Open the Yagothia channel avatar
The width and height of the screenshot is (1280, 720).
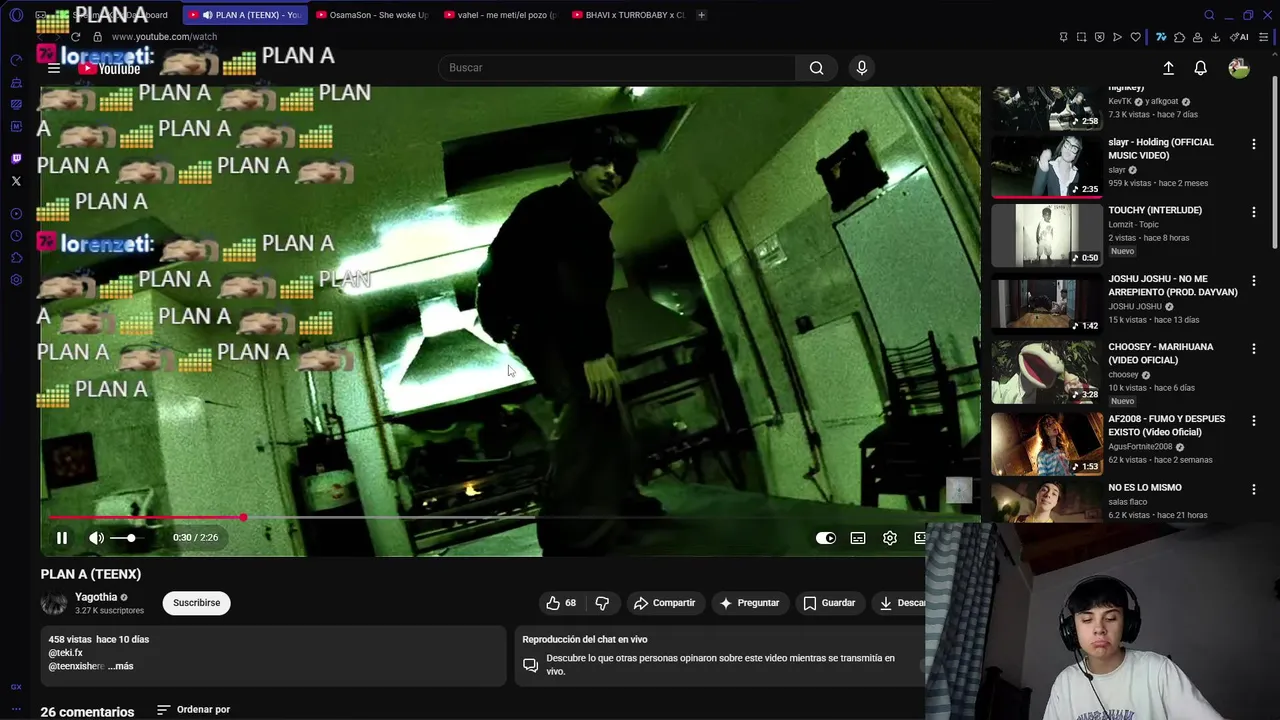(54, 603)
